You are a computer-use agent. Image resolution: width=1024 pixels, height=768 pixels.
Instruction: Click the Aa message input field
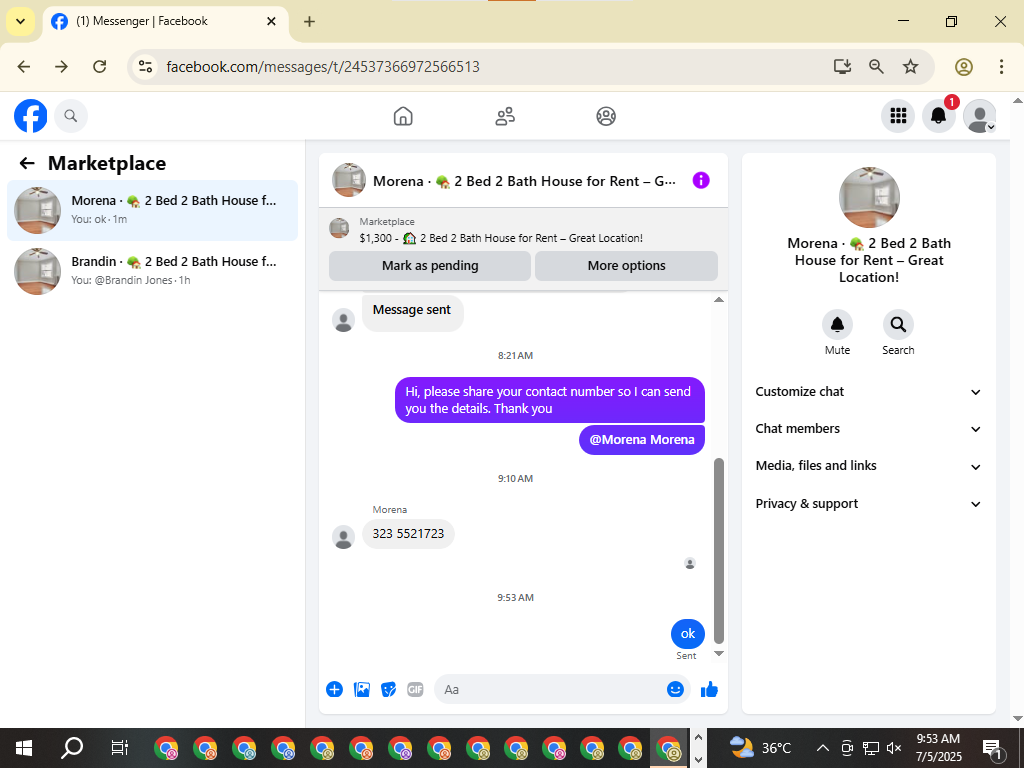pyautogui.click(x=552, y=689)
